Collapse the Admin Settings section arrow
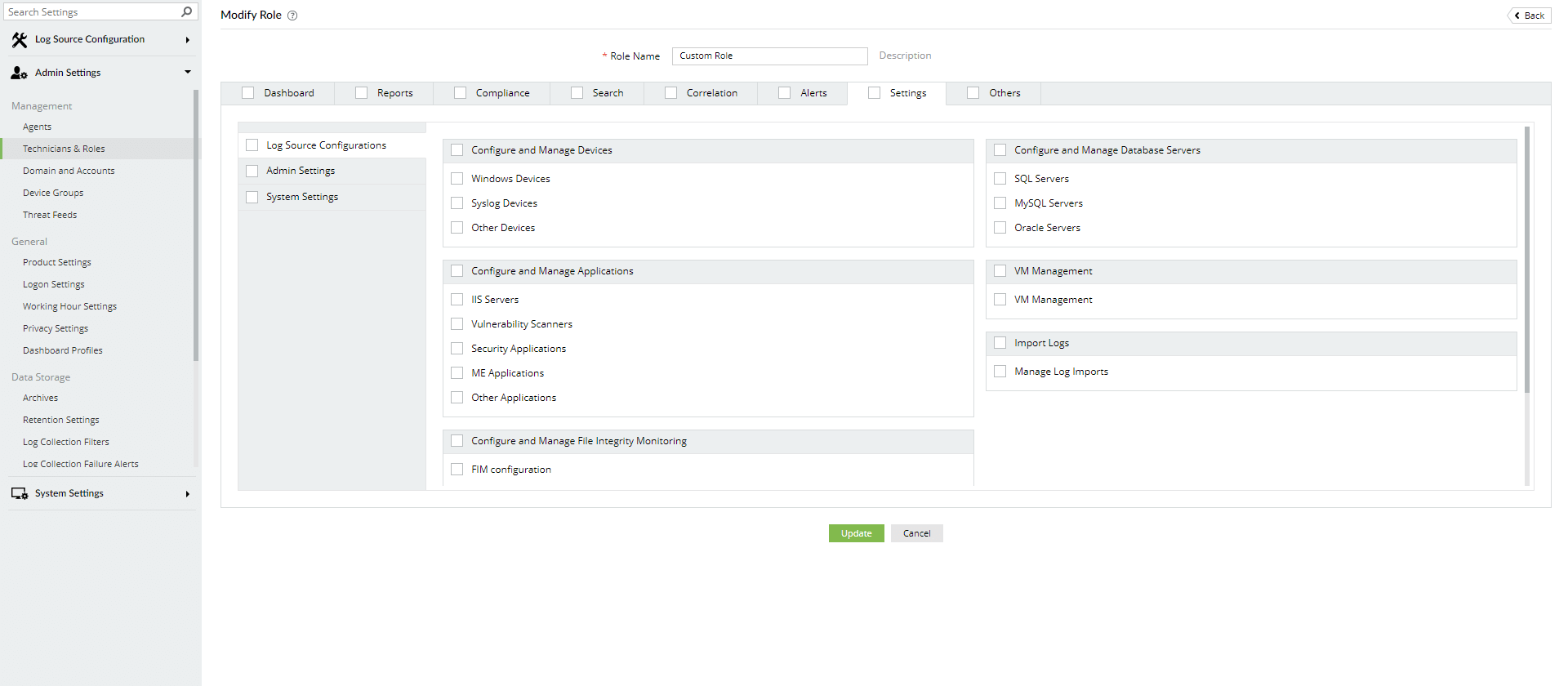The width and height of the screenshot is (1568, 686). tap(187, 72)
